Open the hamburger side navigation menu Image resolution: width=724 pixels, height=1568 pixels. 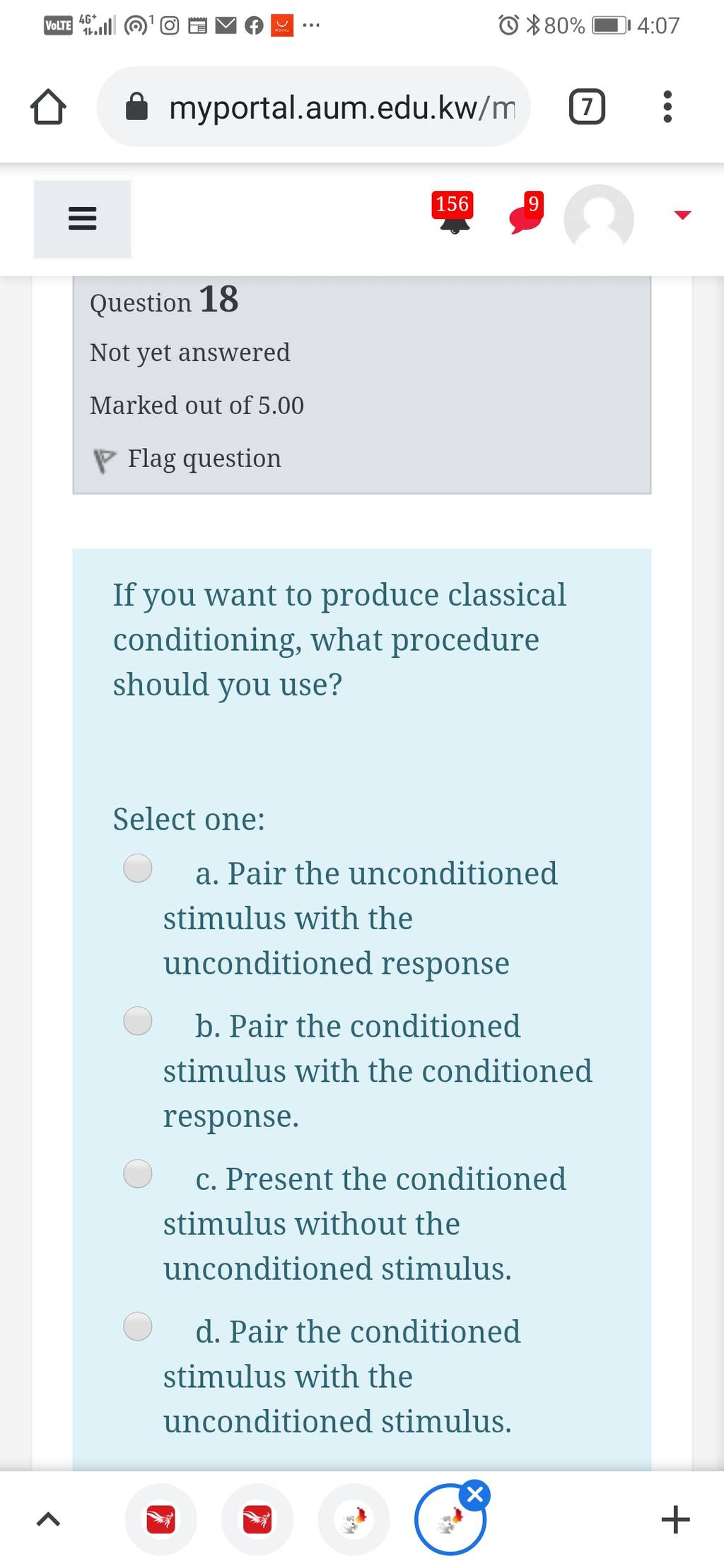click(82, 219)
